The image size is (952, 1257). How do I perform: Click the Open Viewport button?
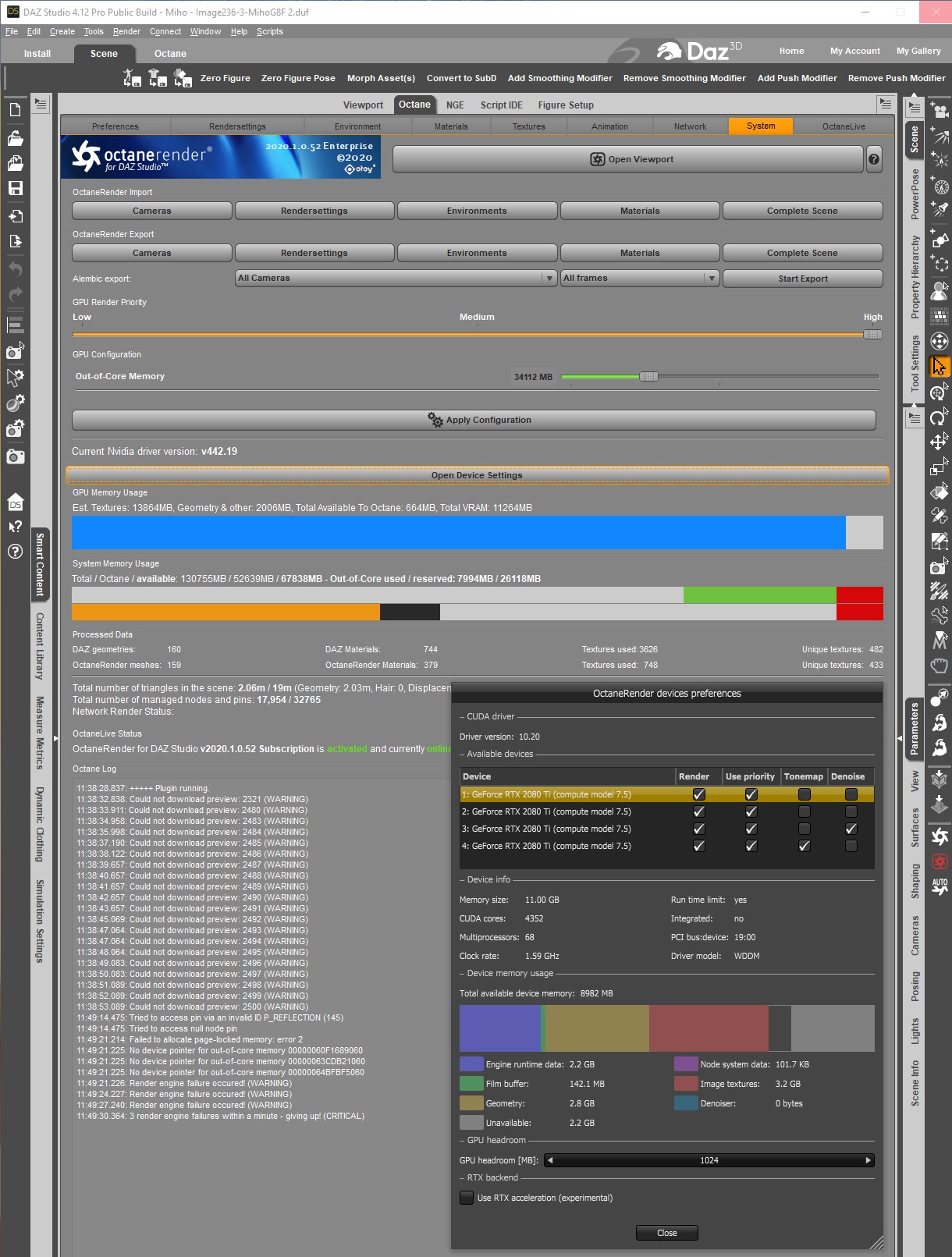click(627, 159)
